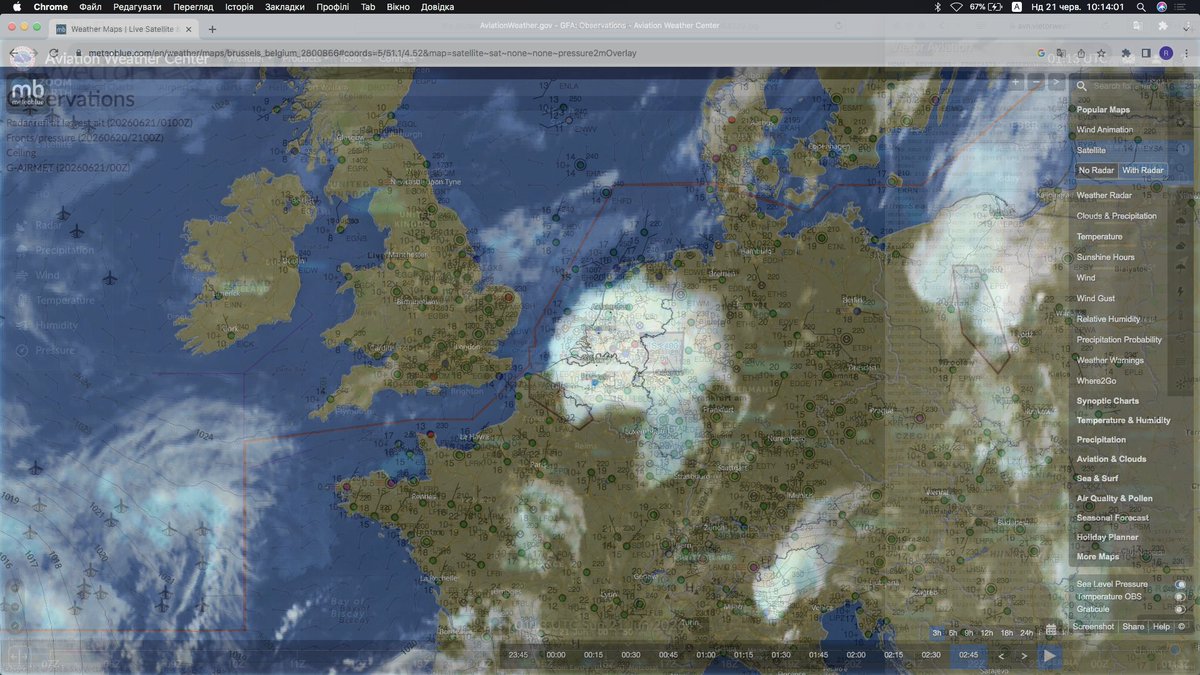Open the calendar date picker icon
The image size is (1200, 675).
coord(1051,630)
